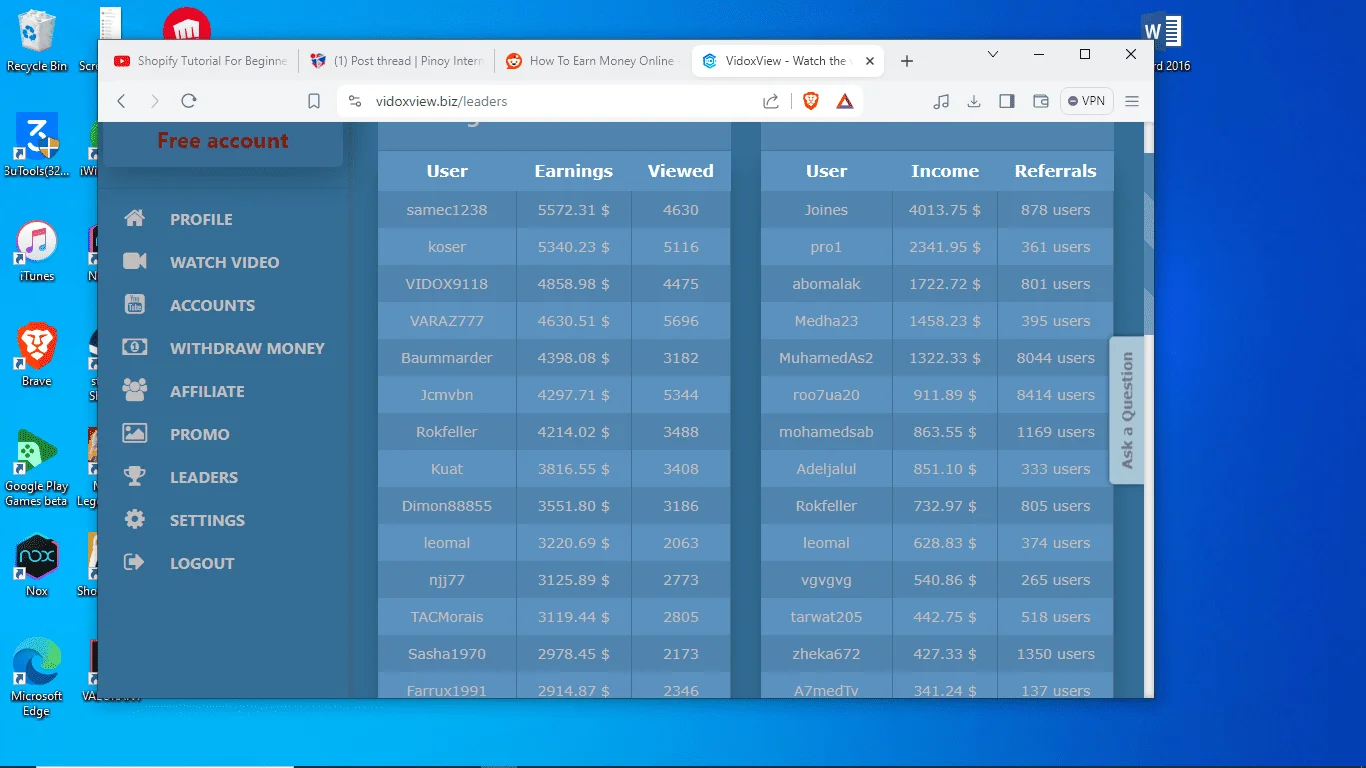
Task: Click the LEADERS trophy icon
Action: tap(135, 477)
